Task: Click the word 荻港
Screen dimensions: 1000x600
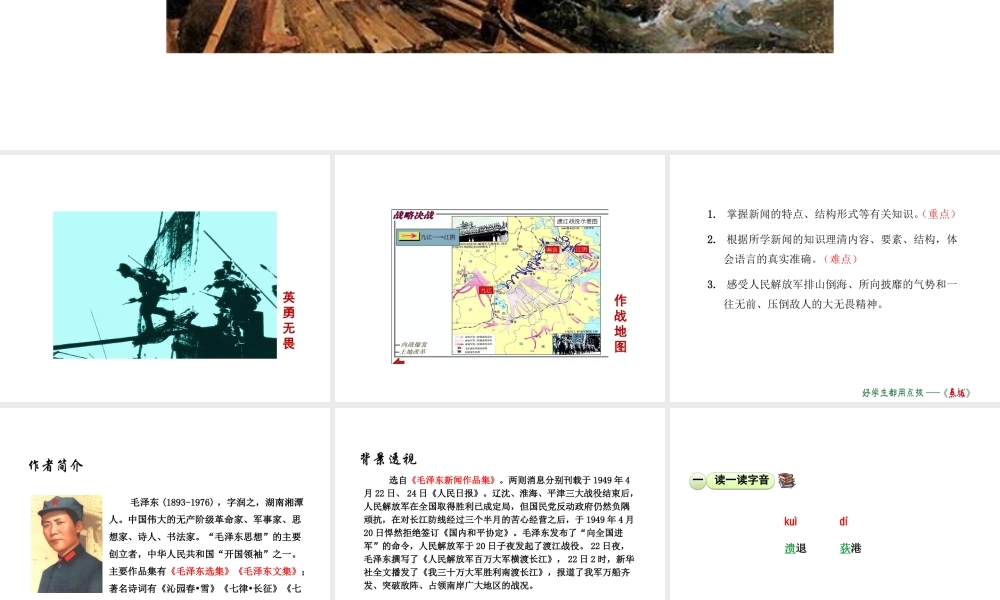Action: coord(850,548)
